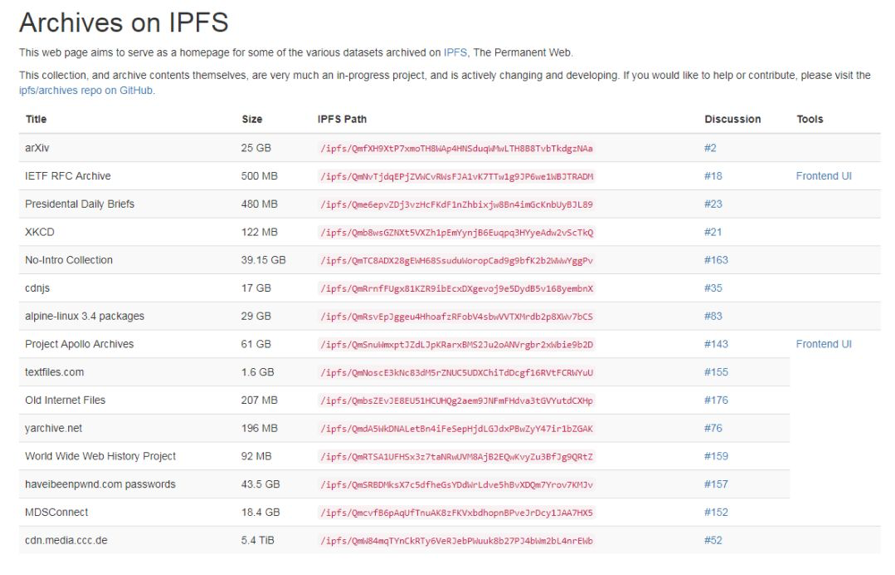Open discussion #157 for haveibeenpwnd.com passwords
Viewport: 895px width, 575px height.
pos(716,484)
